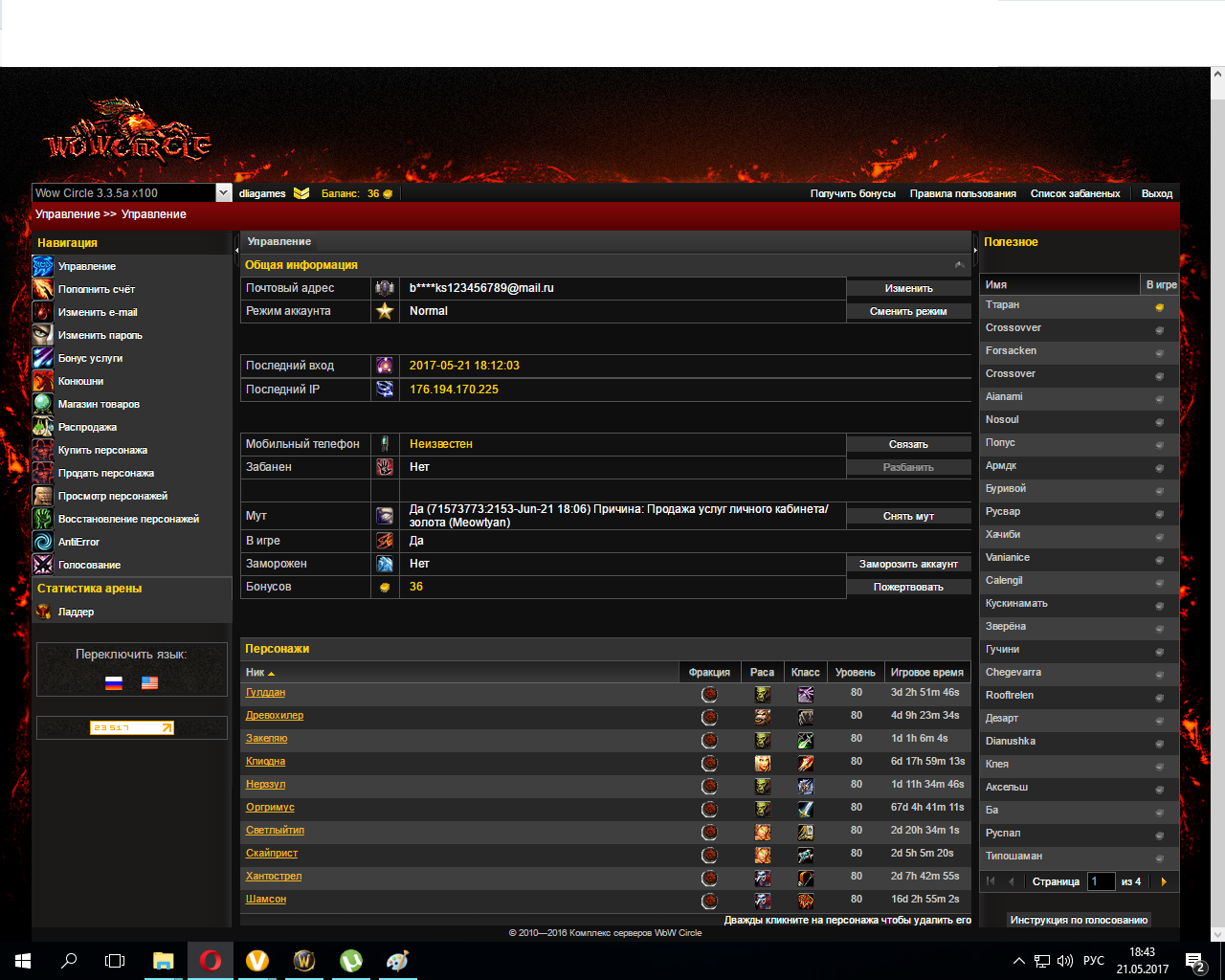This screenshot has width=1225, height=980.
Task: Click the Пополнить счёт icon in sidebar
Action: [x=43, y=289]
